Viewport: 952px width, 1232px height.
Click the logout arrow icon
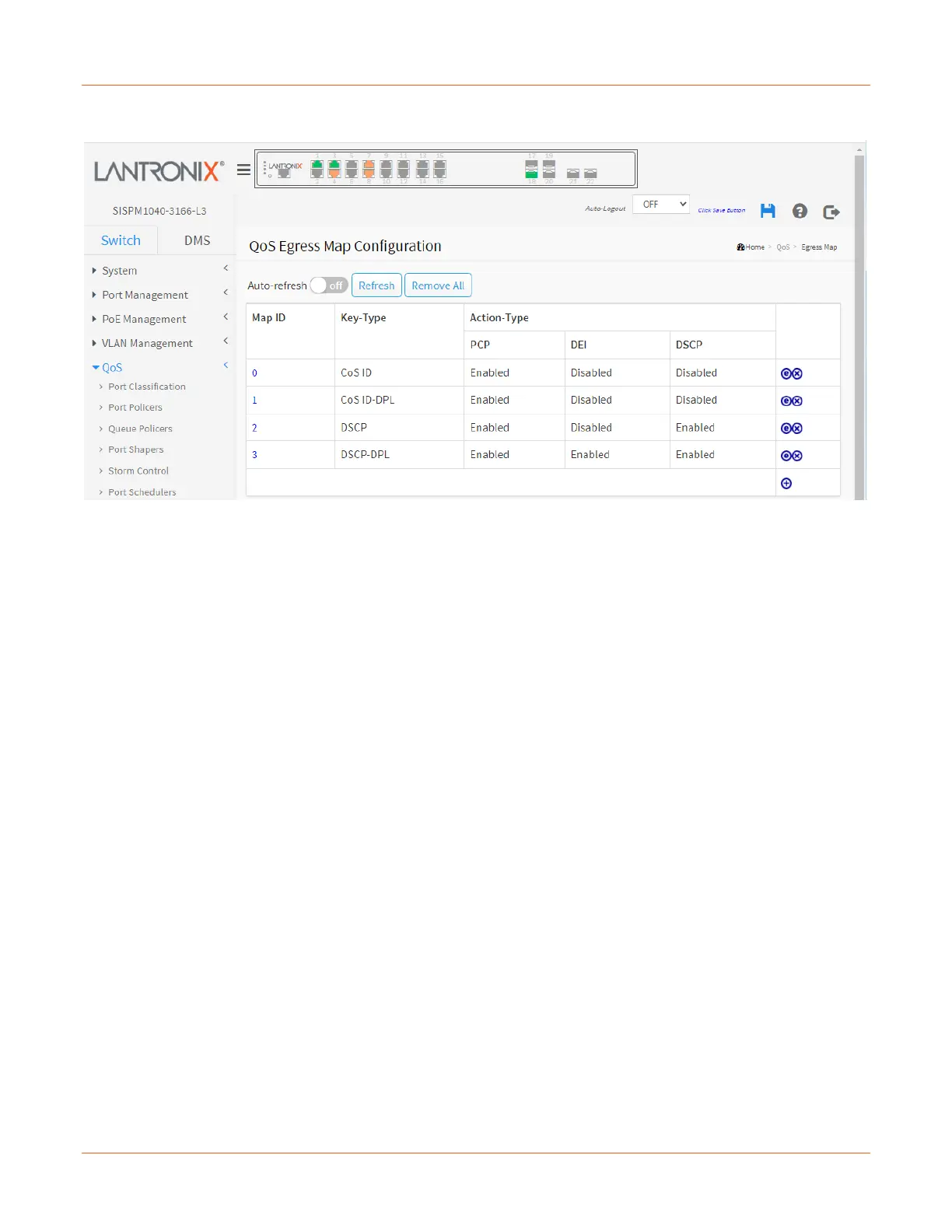831,212
